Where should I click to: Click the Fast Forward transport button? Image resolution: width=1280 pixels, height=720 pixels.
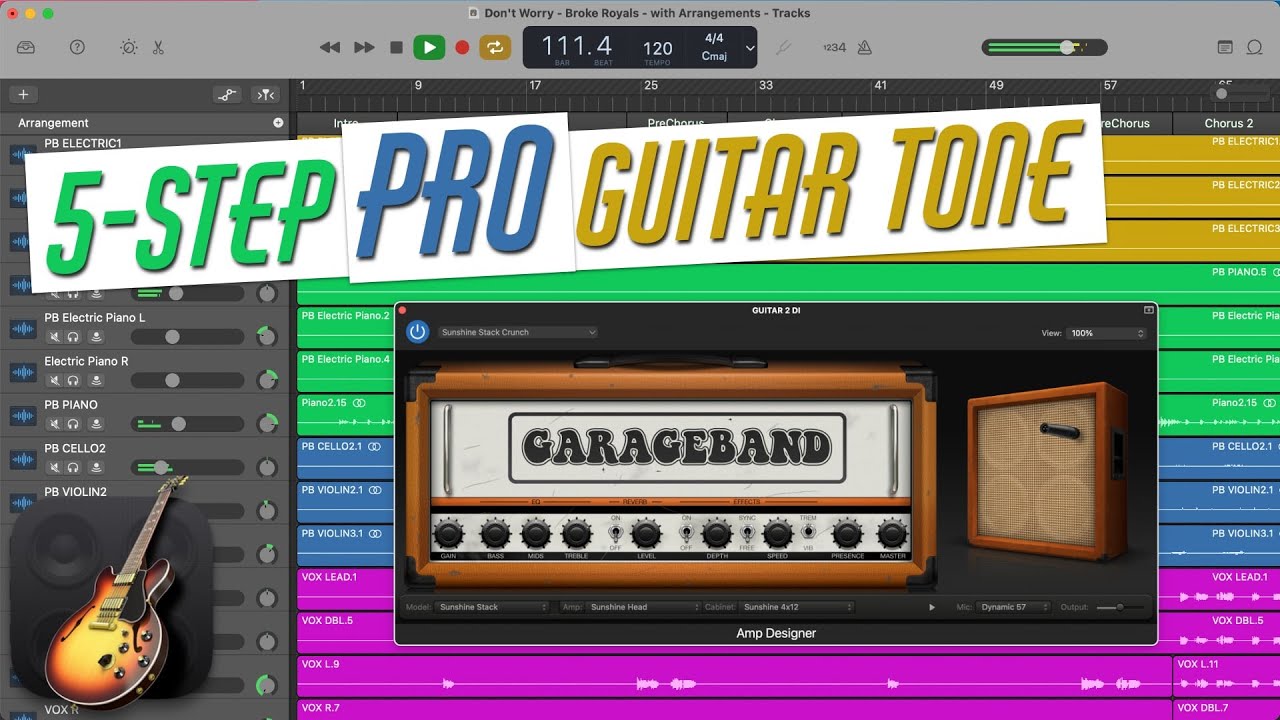click(x=364, y=47)
